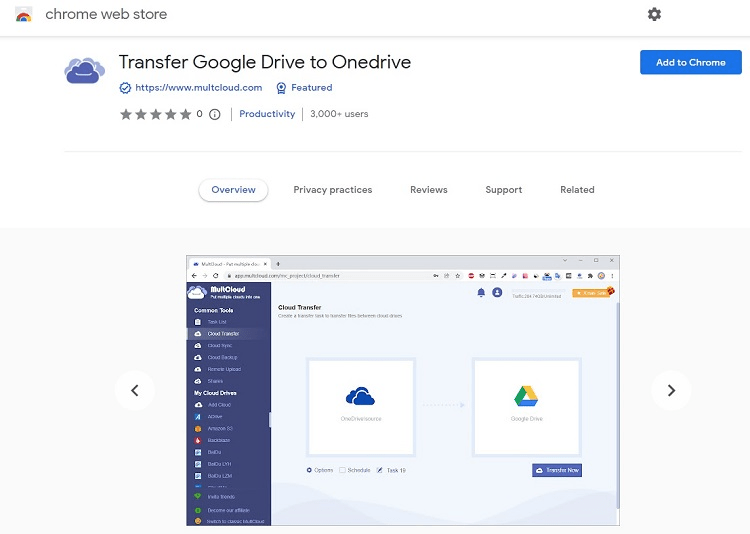Viewport: 750px width, 534px height.
Task: Click the Featured award ribbon icon
Action: point(281,88)
